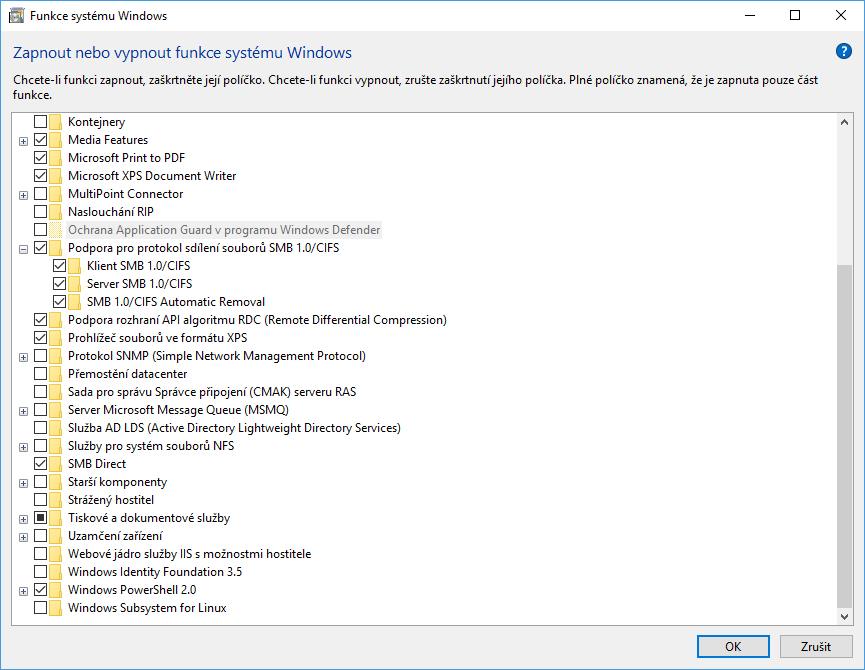Click folder icon beside Přemostění datacenter
865x670 pixels.
pos(55,374)
